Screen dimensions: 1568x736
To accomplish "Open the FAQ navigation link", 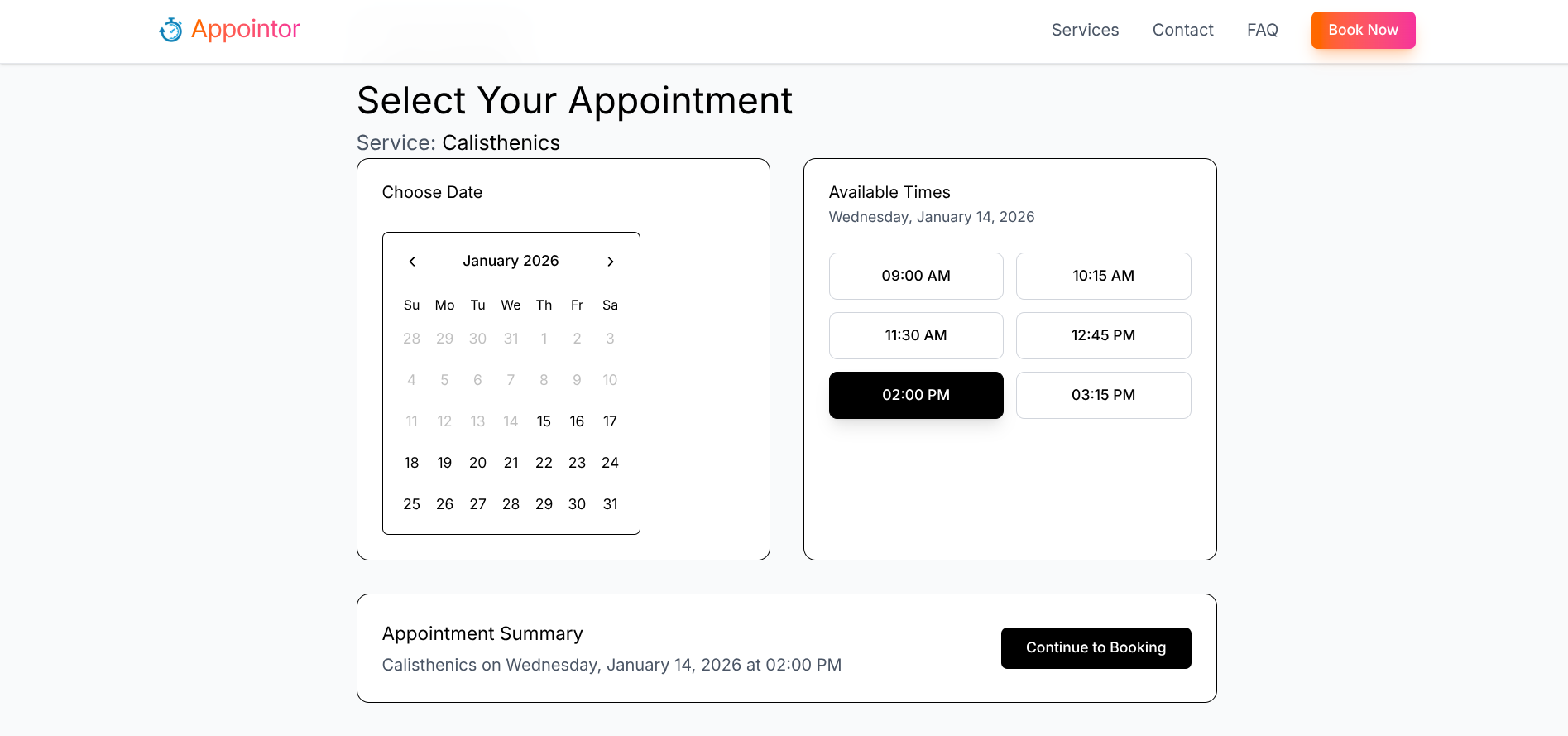I will click(1262, 30).
